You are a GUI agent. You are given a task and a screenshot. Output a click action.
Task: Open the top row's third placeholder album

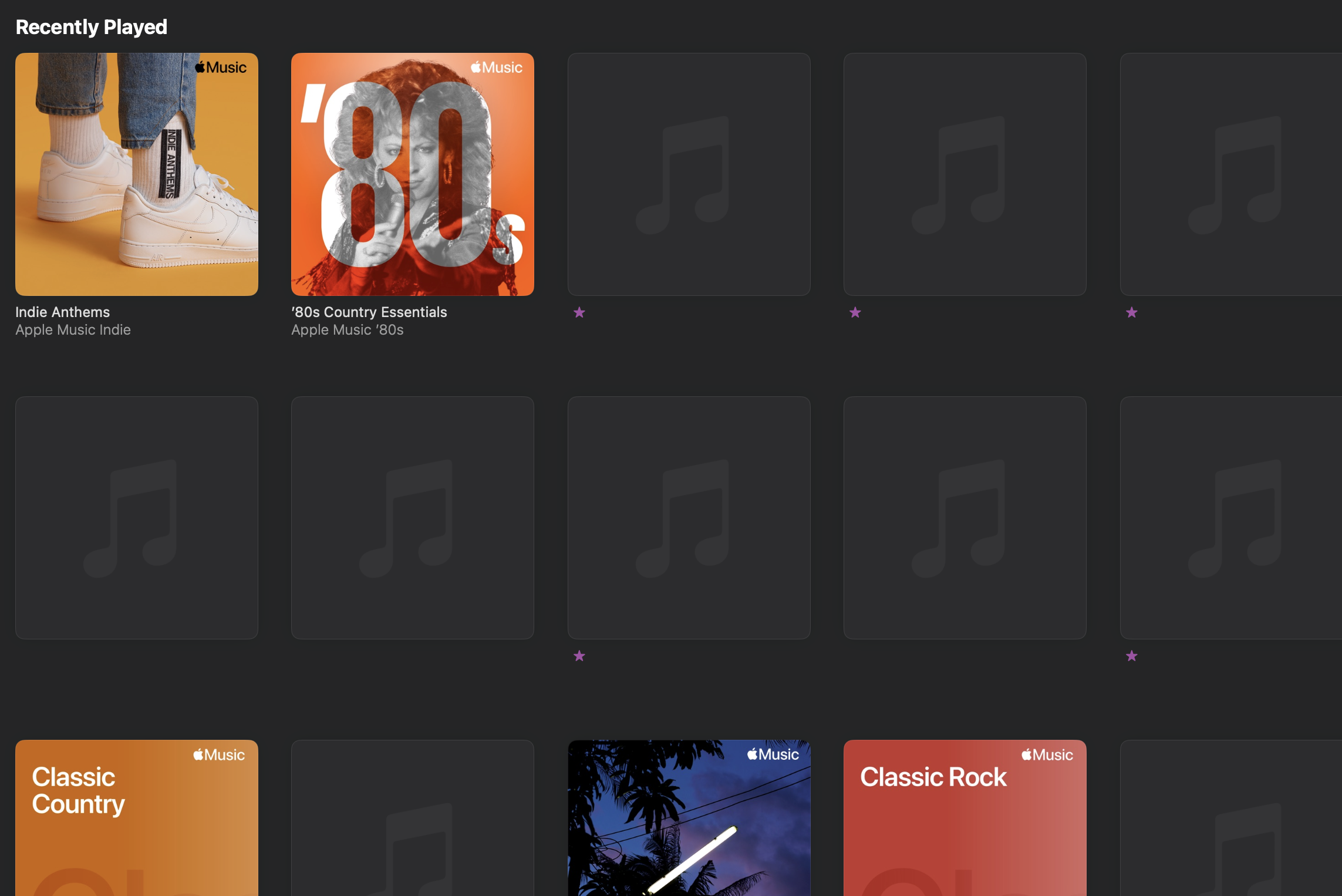point(689,174)
